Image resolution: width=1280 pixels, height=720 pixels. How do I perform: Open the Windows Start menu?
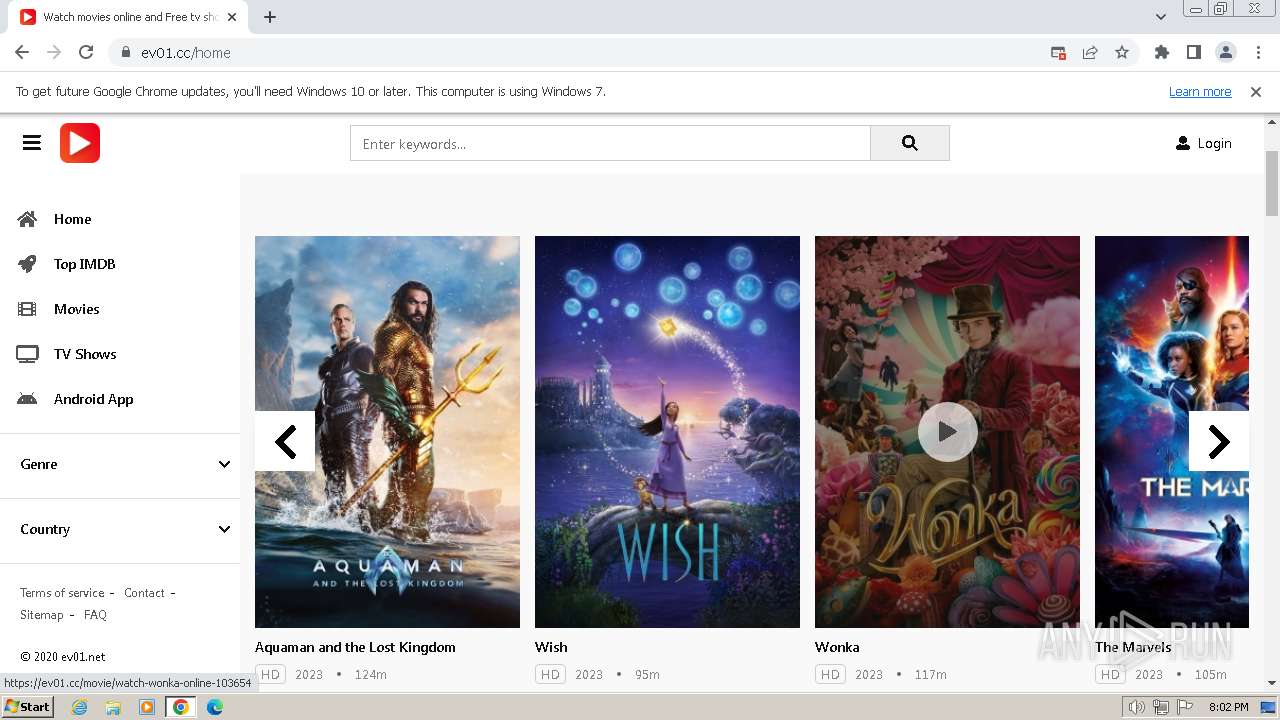tap(27, 707)
